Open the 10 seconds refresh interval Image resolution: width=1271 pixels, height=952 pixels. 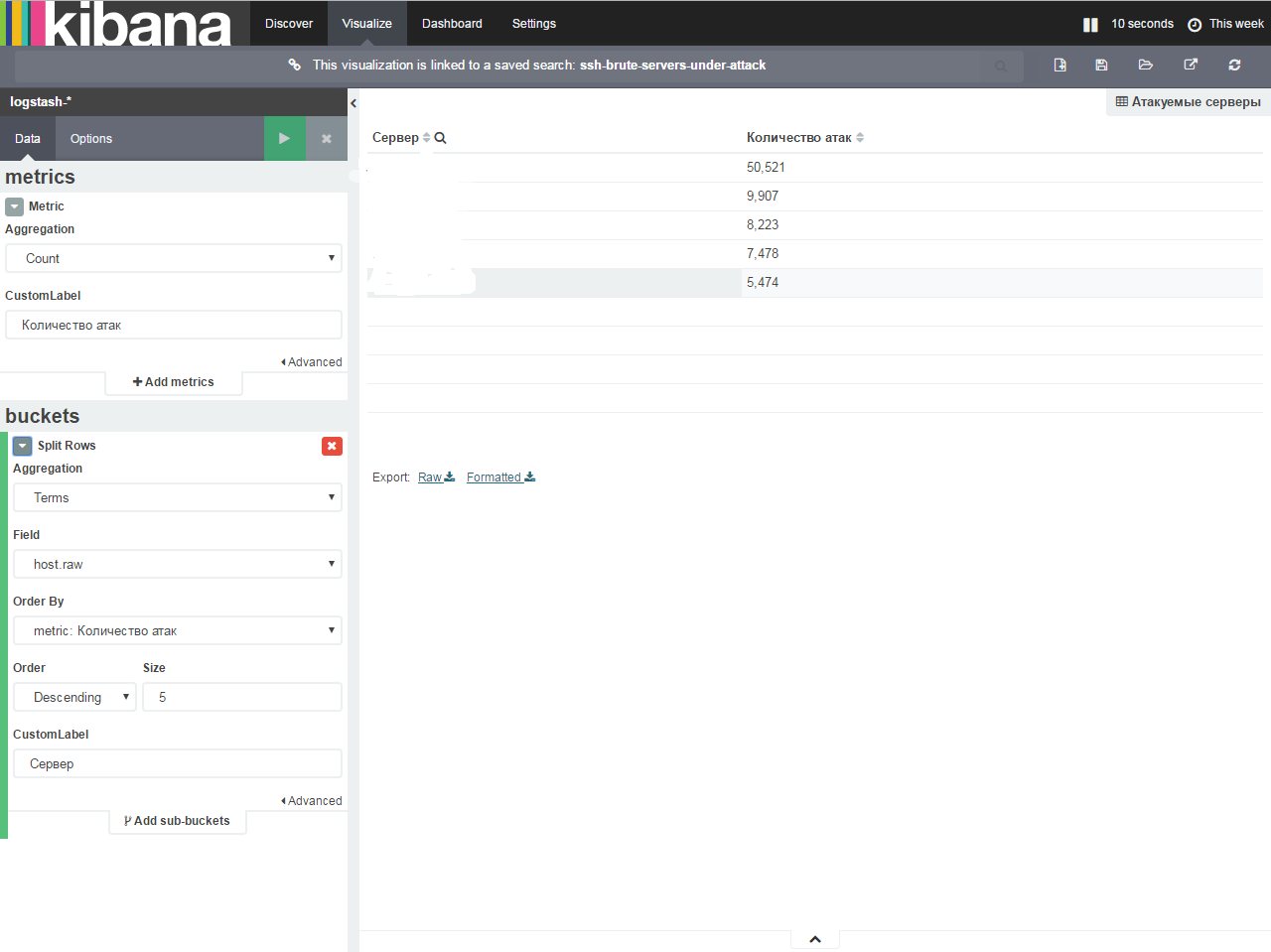(x=1142, y=24)
